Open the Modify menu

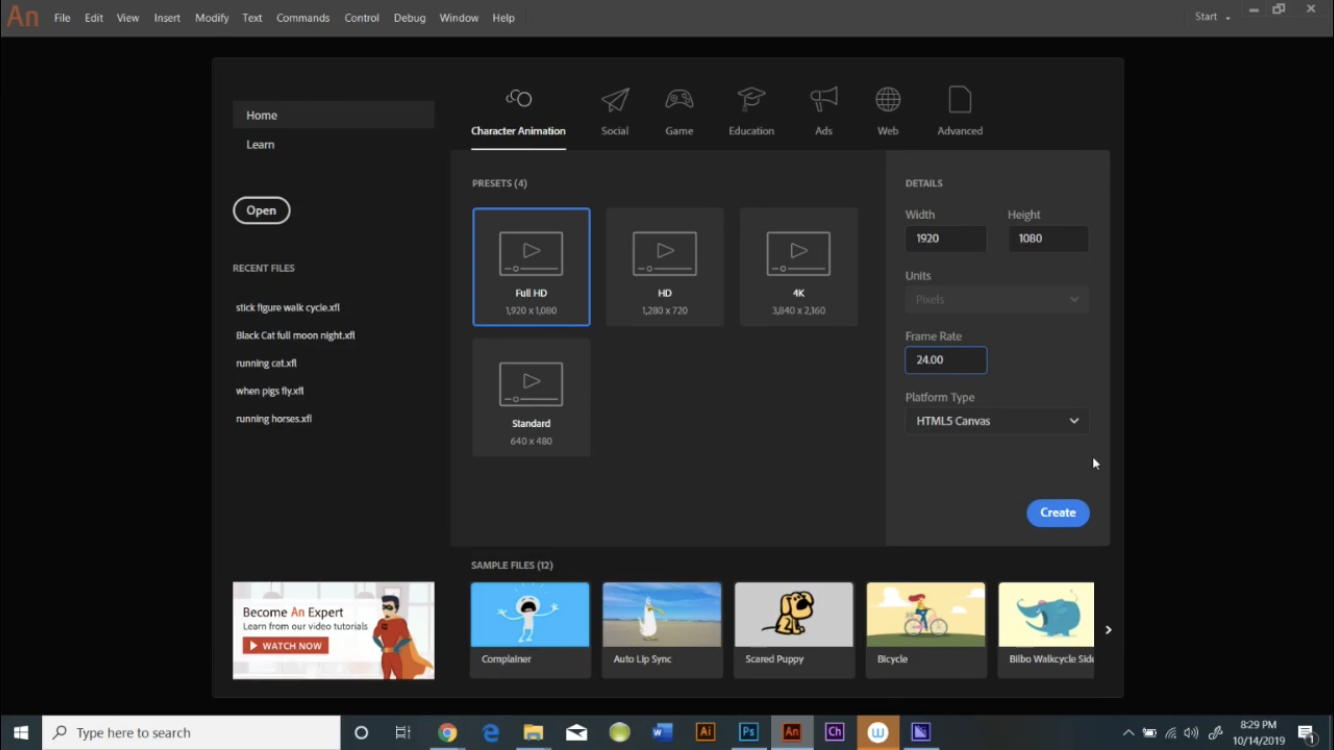[x=212, y=18]
